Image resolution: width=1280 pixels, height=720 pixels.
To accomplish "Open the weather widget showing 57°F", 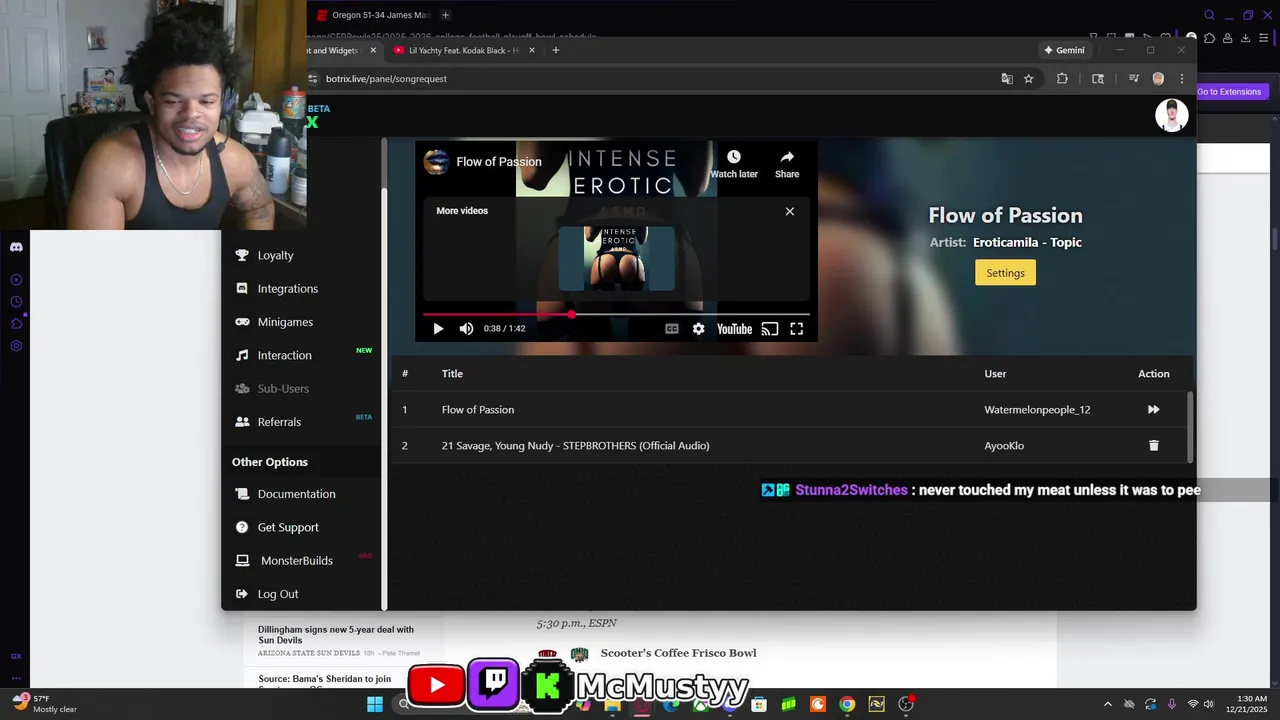I will point(44,704).
